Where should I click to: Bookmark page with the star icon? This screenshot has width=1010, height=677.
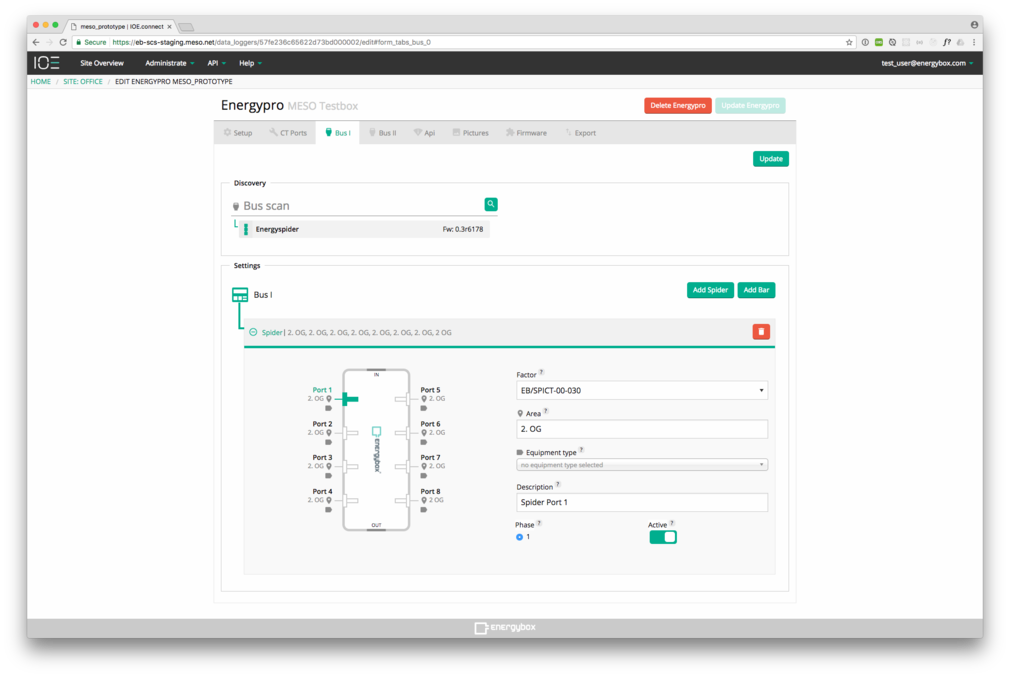pyautogui.click(x=849, y=43)
